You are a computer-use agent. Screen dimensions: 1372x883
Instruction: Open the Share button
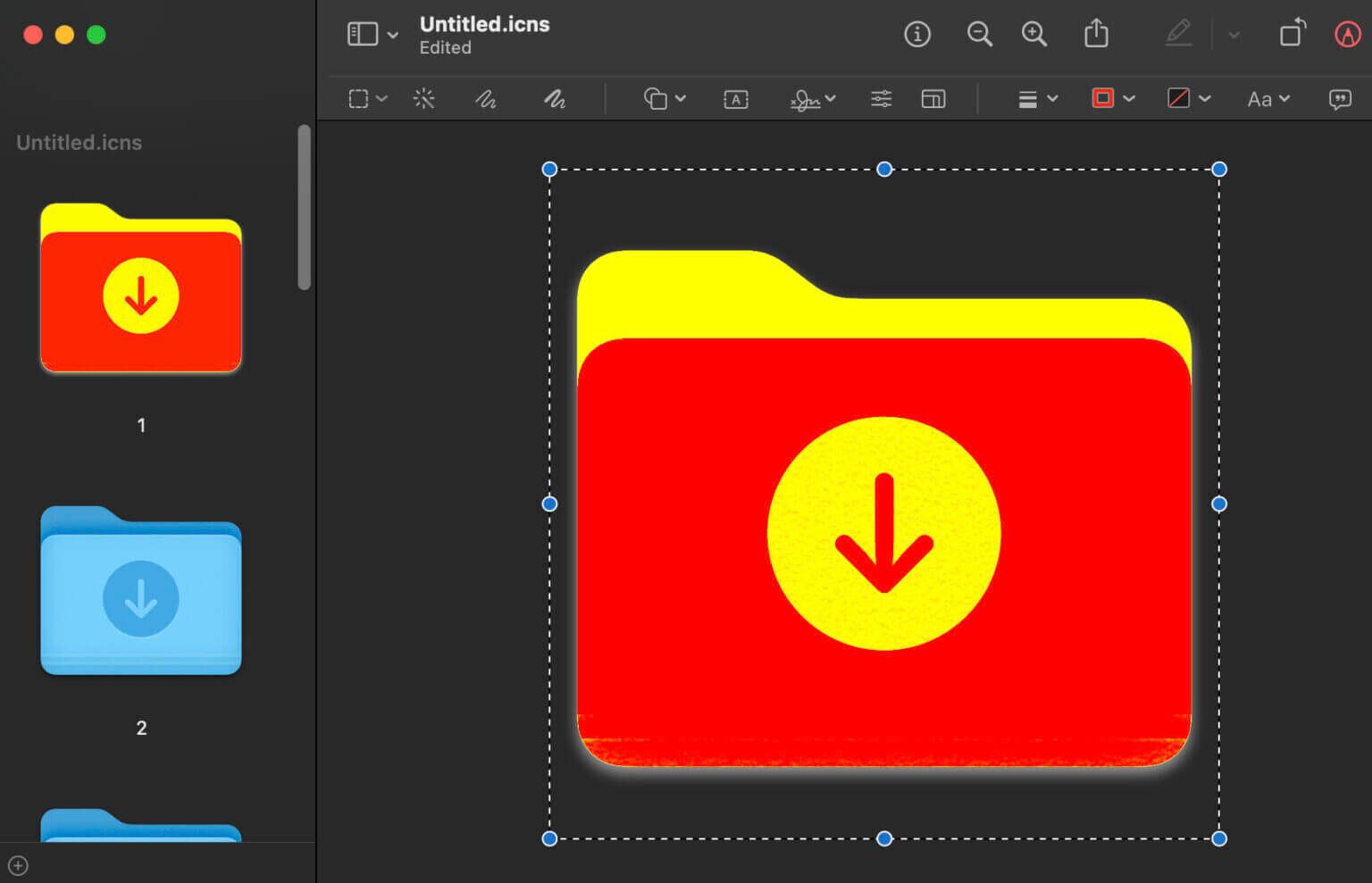[1096, 35]
